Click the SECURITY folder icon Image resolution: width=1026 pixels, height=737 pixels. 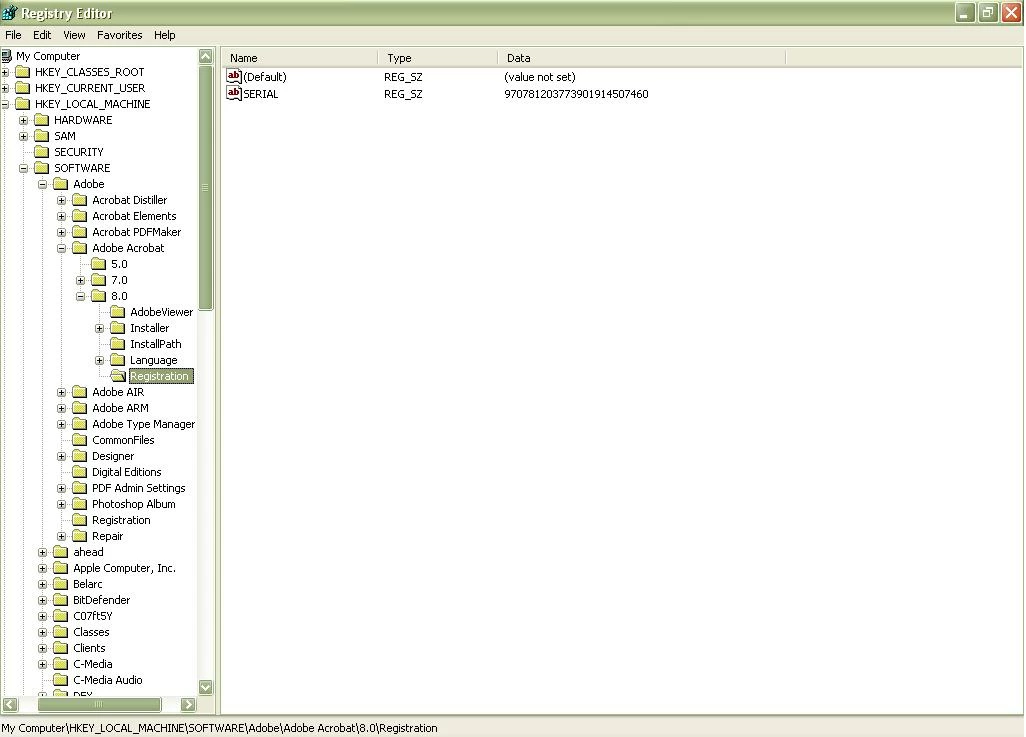point(42,152)
